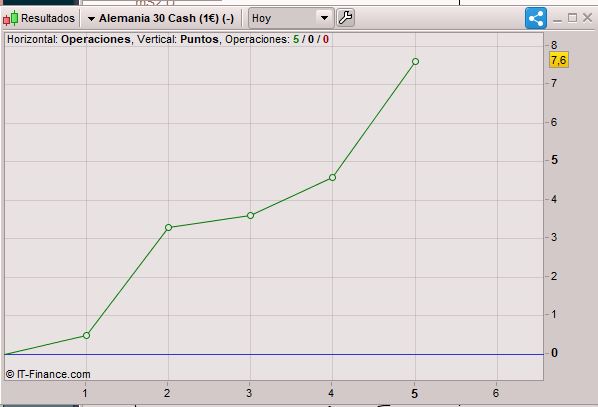Maximize the results window
This screenshot has width=598, height=407.
pos(572,18)
